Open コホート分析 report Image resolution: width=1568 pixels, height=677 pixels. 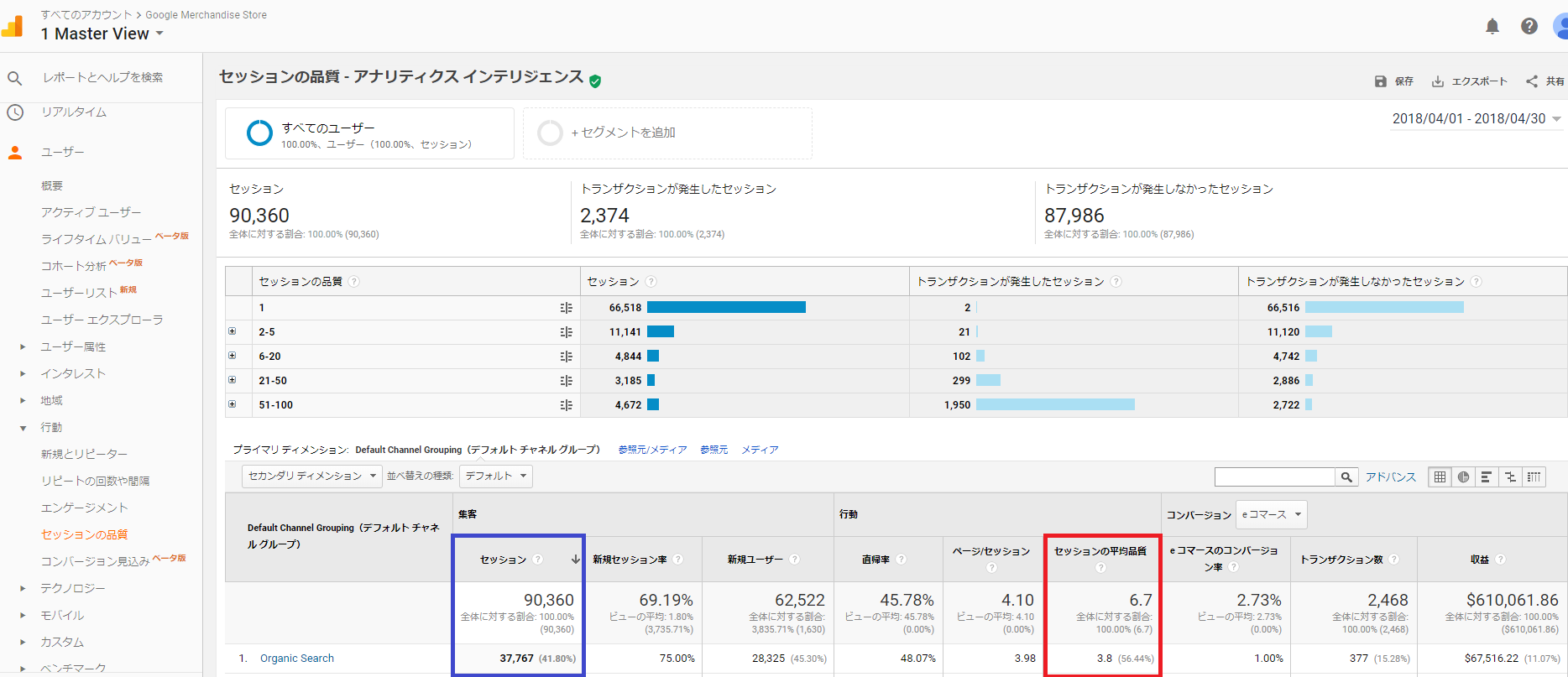pos(74,267)
